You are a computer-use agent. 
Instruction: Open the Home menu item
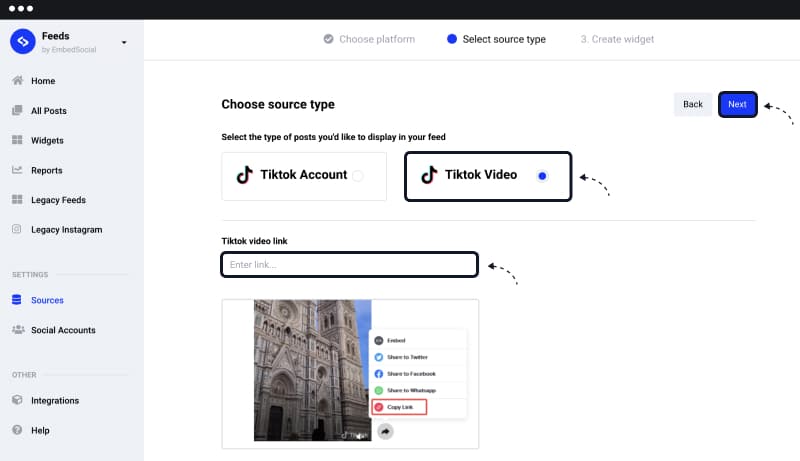pos(43,81)
